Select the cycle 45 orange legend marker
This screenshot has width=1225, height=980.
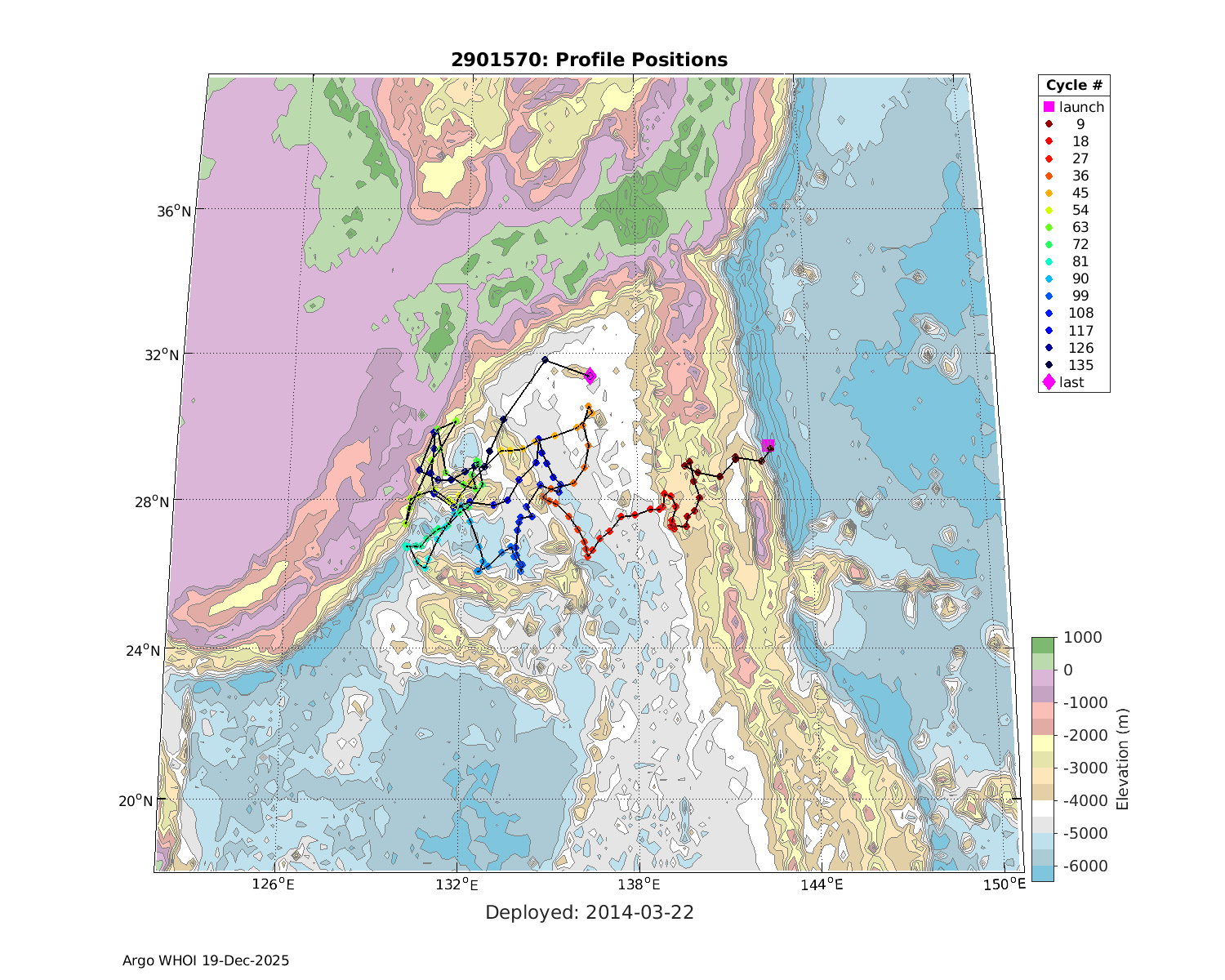pyautogui.click(x=1049, y=193)
